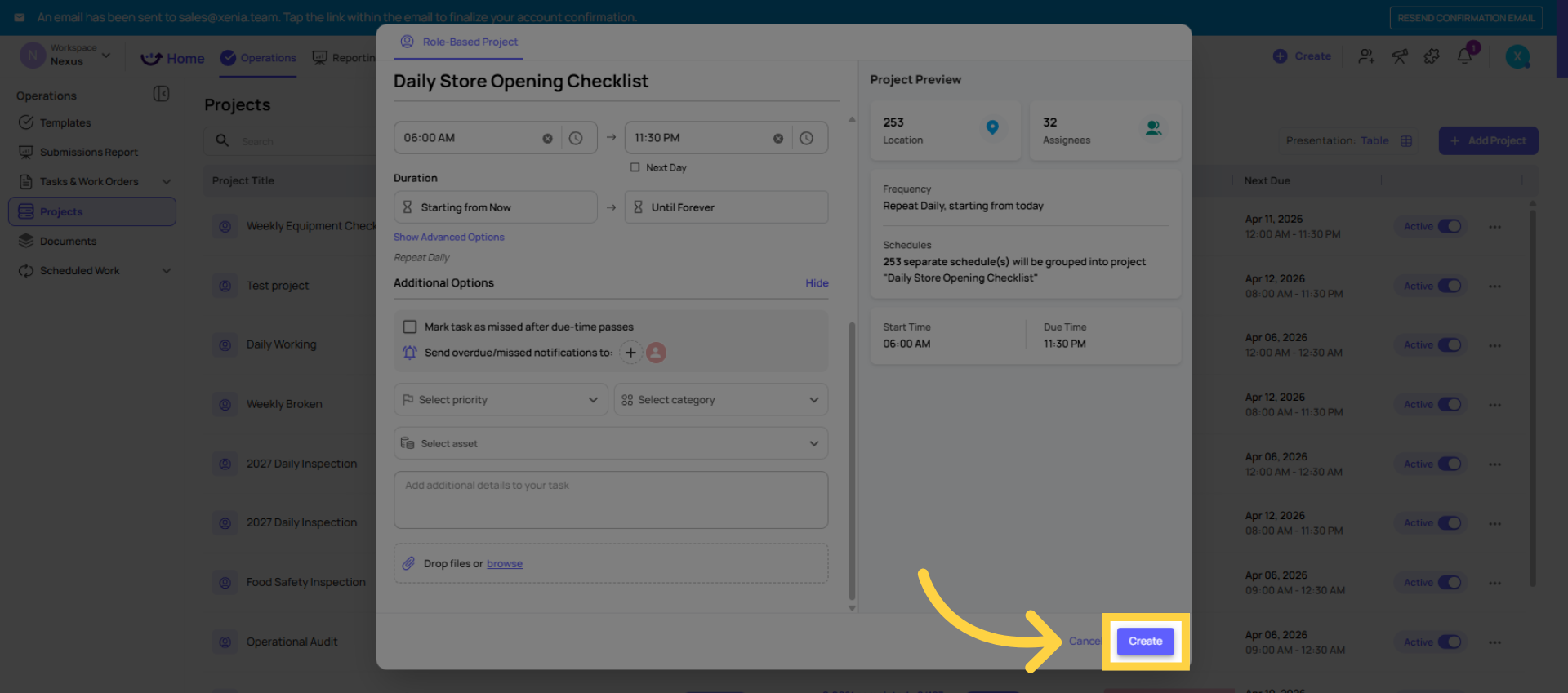The width and height of the screenshot is (1568, 693).
Task: Open Templates in the Operations sidebar
Action: (x=65, y=122)
